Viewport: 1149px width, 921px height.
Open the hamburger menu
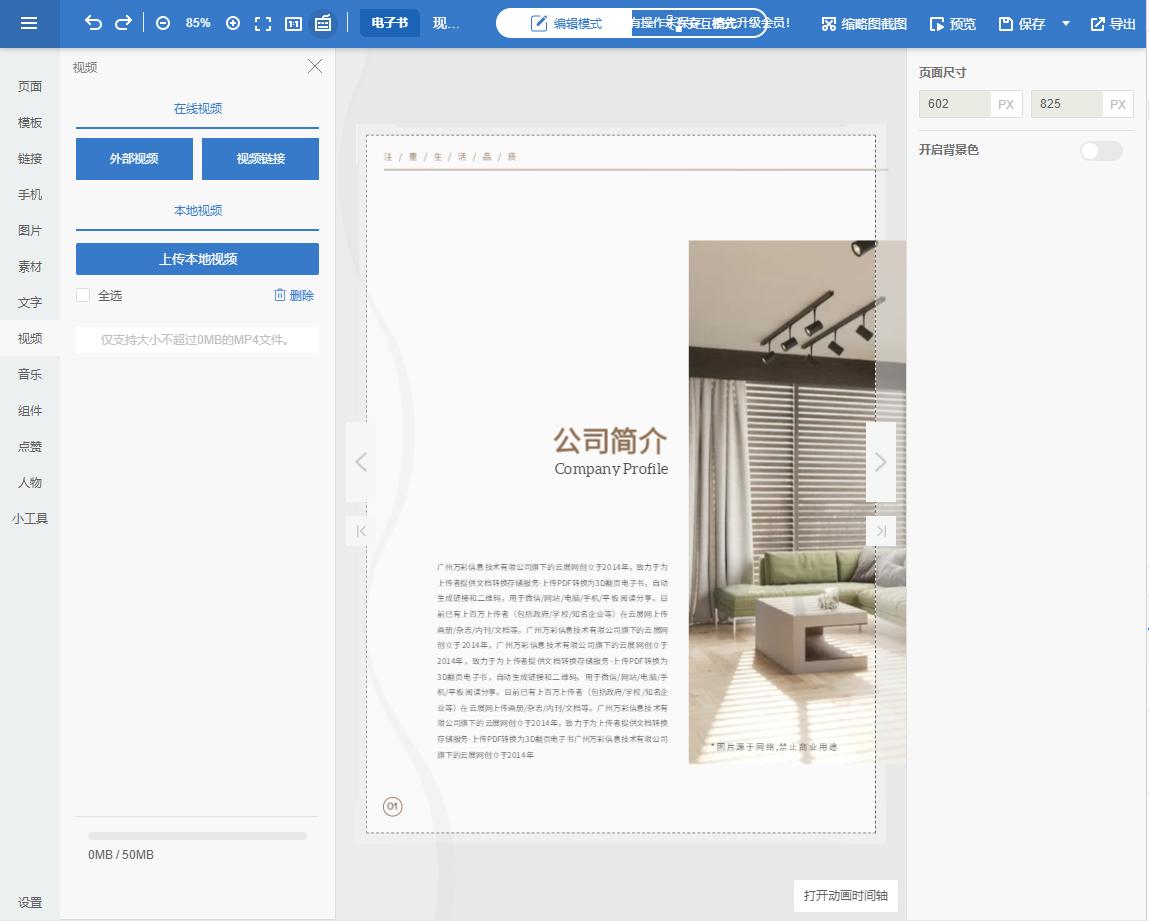[x=29, y=22]
